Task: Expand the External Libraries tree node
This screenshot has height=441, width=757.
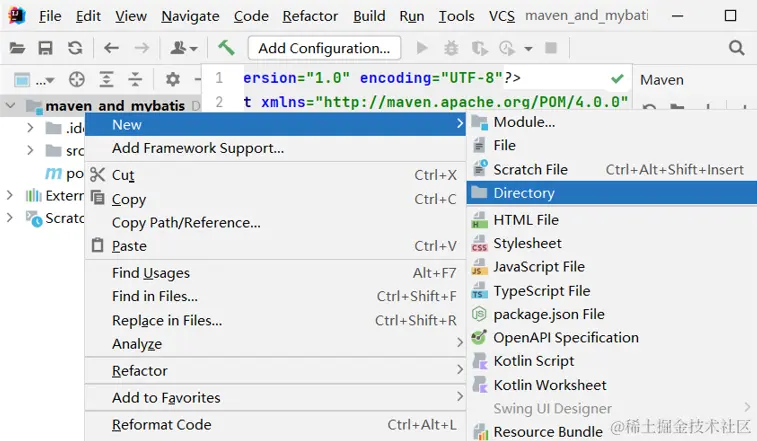Action: pyautogui.click(x=10, y=196)
